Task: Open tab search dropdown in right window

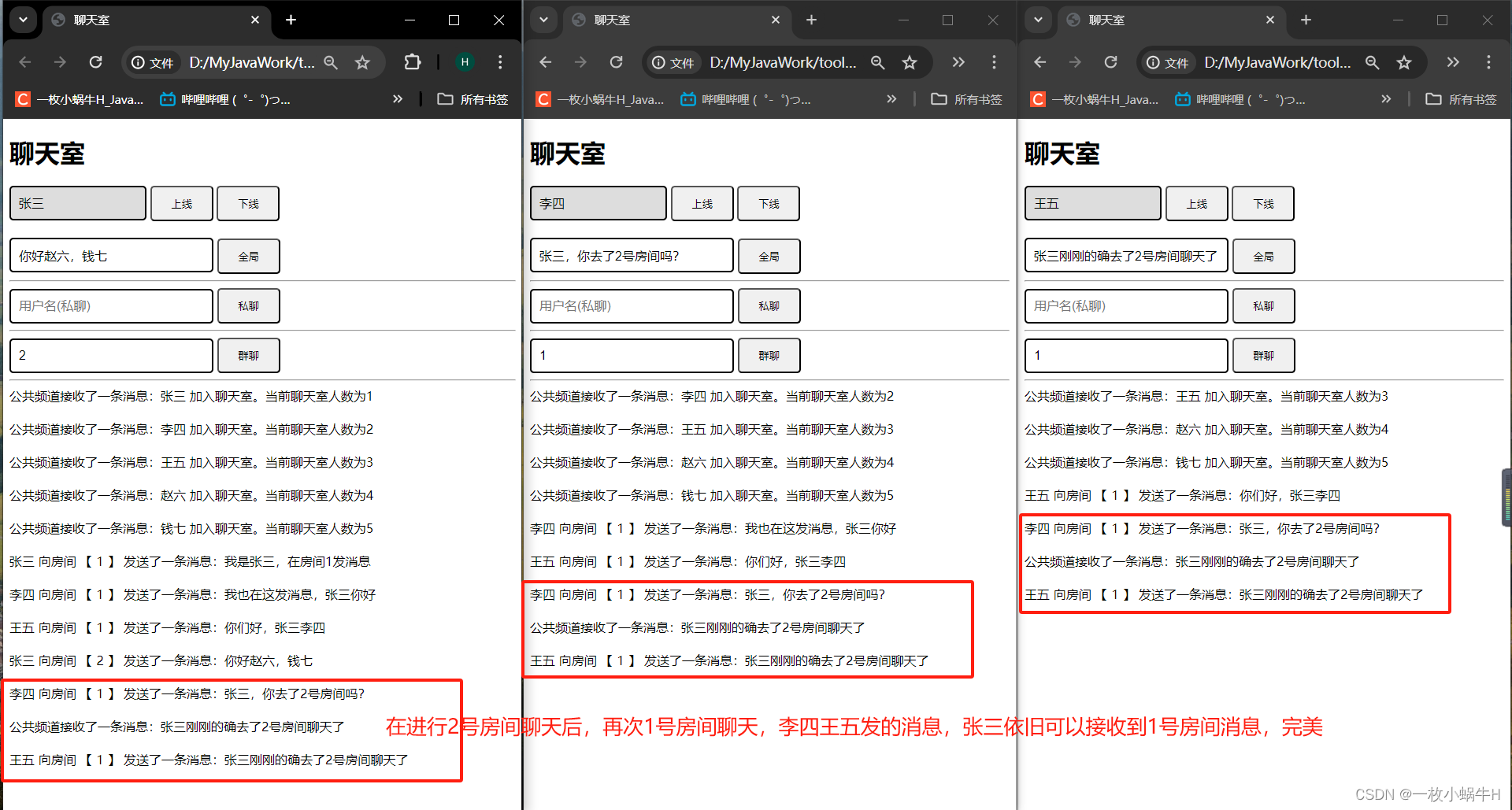Action: [x=1038, y=20]
